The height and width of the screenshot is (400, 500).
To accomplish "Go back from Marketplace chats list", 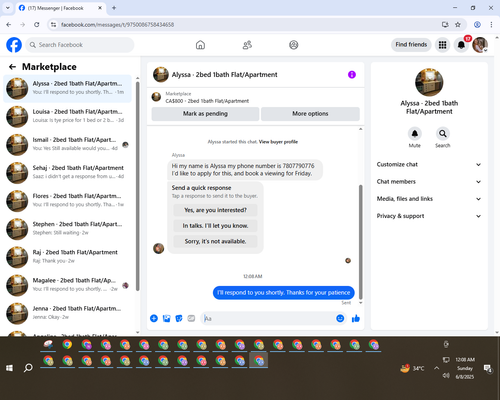I will pyautogui.click(x=12, y=67).
